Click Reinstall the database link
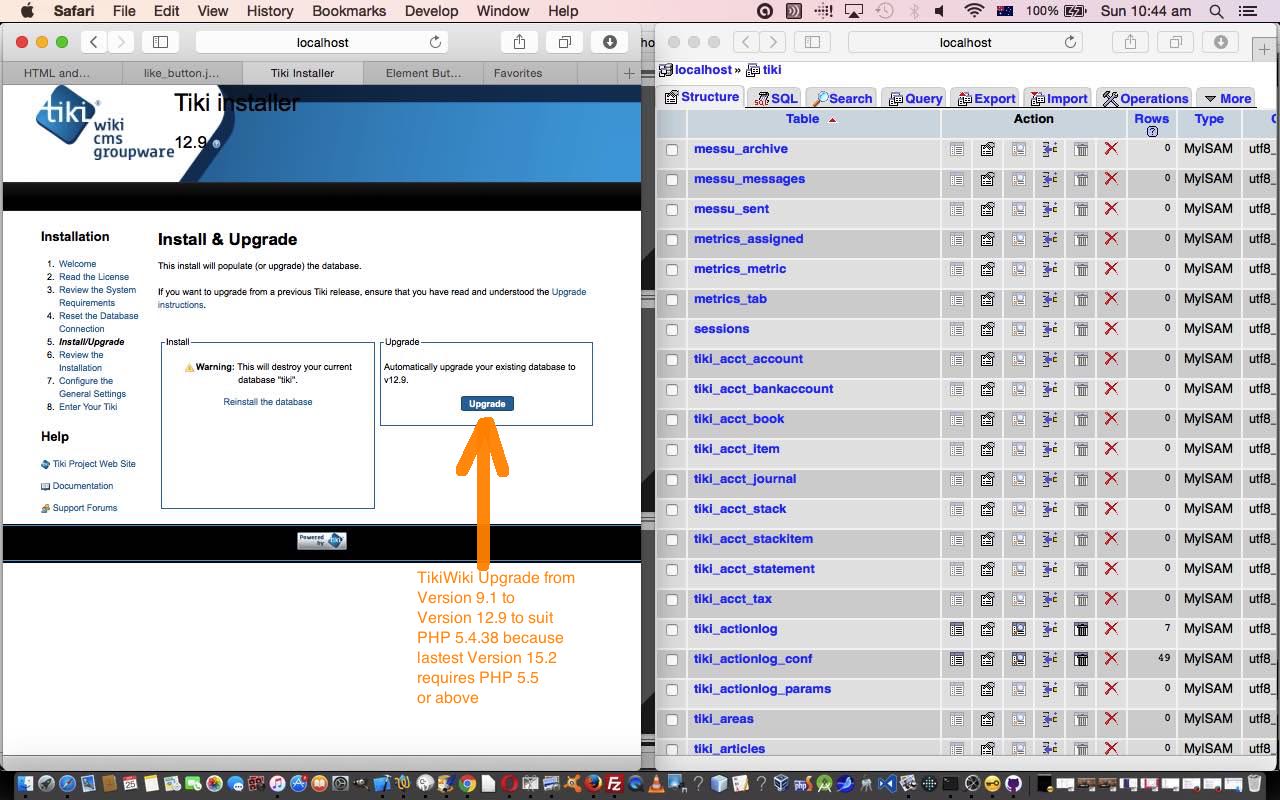 [268, 402]
